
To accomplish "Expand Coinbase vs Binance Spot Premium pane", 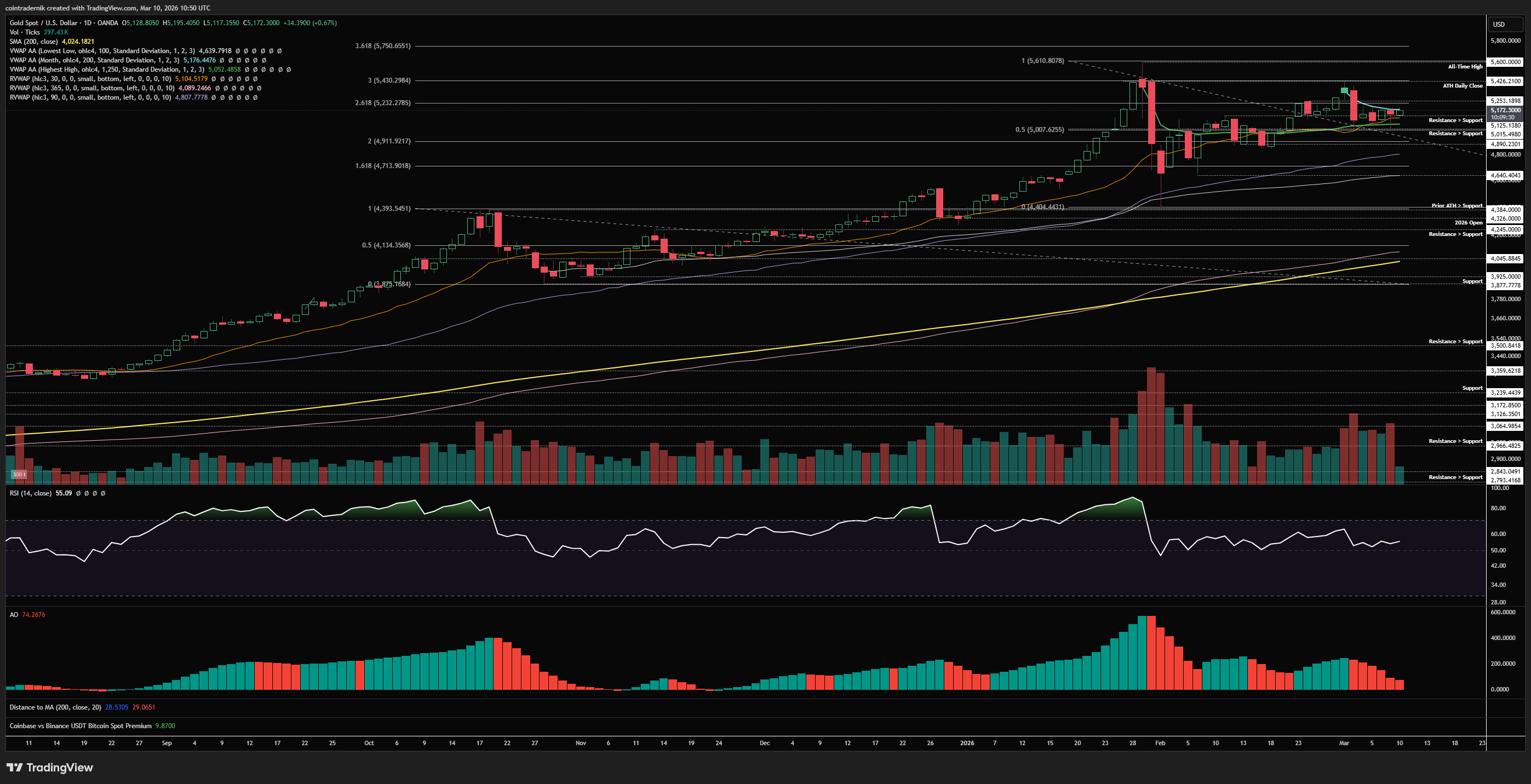I will 80,726.
